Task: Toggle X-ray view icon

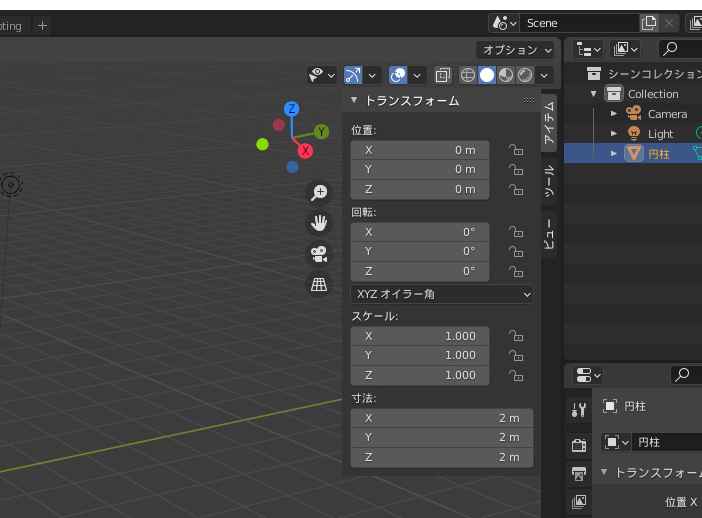Action: point(442,75)
